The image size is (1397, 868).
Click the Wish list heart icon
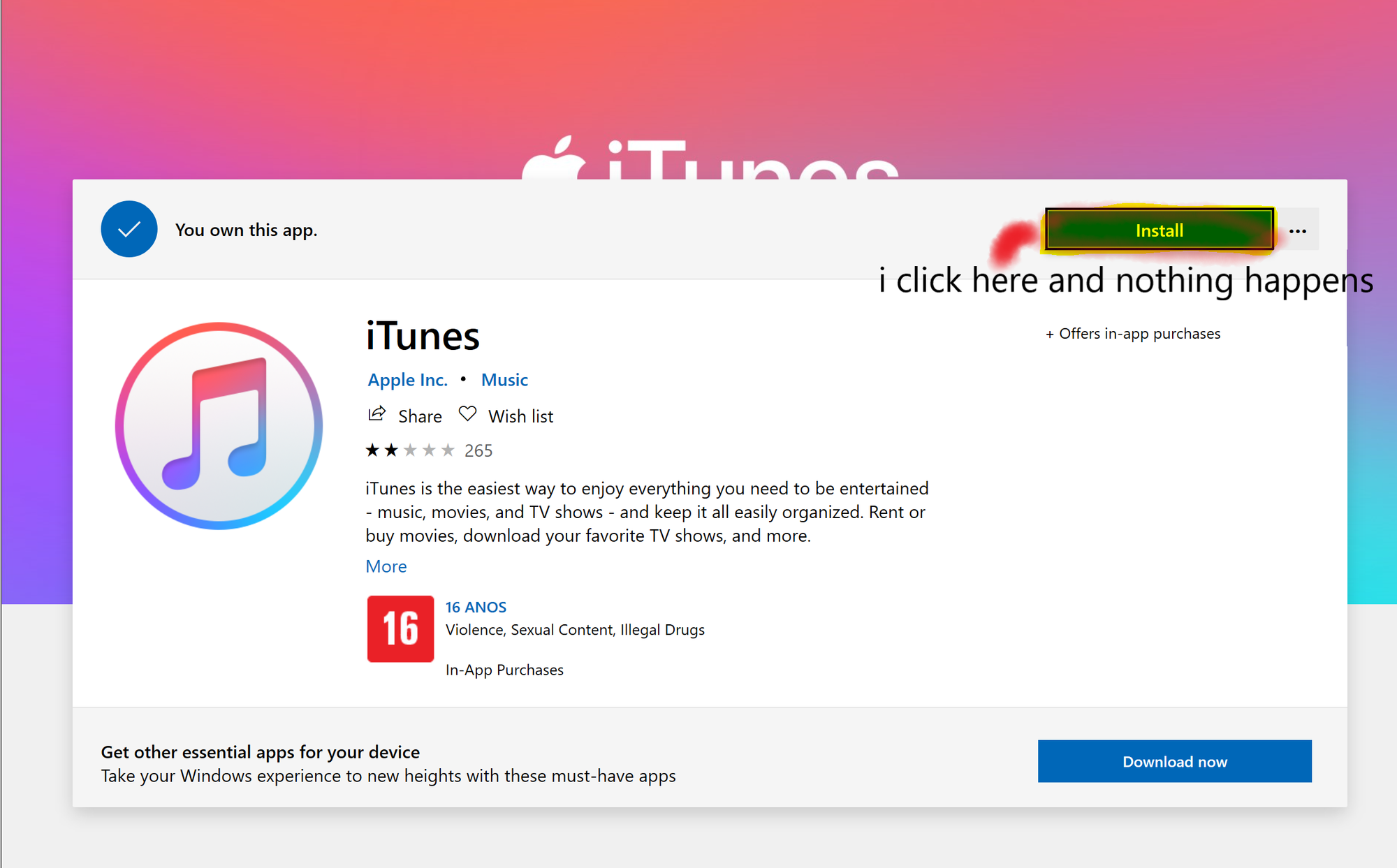(467, 414)
